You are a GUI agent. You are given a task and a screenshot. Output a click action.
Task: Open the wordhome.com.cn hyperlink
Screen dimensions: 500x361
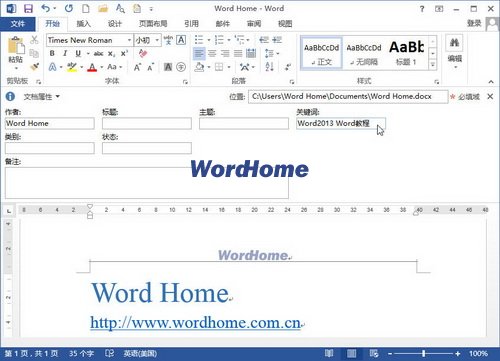tap(195, 323)
